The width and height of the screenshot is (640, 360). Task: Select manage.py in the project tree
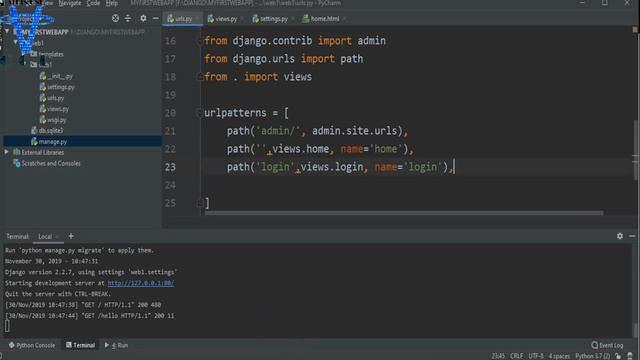[x=53, y=142]
